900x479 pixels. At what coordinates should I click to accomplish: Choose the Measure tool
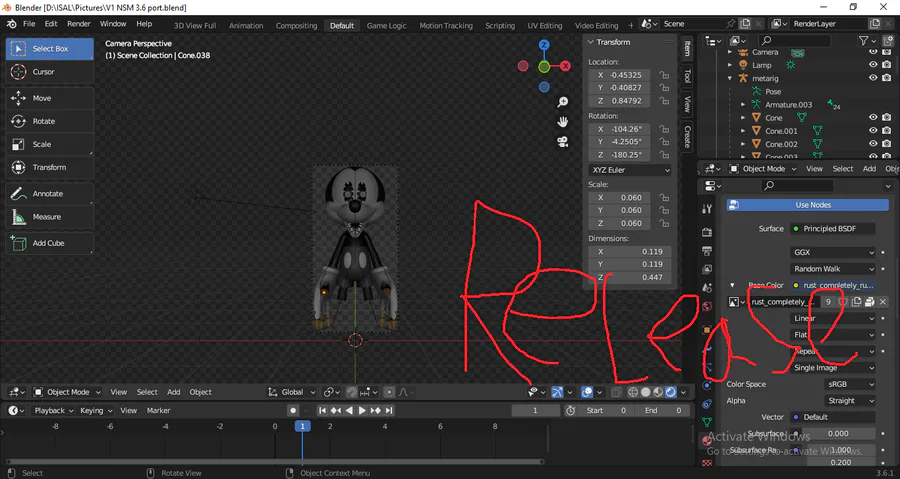pos(50,217)
